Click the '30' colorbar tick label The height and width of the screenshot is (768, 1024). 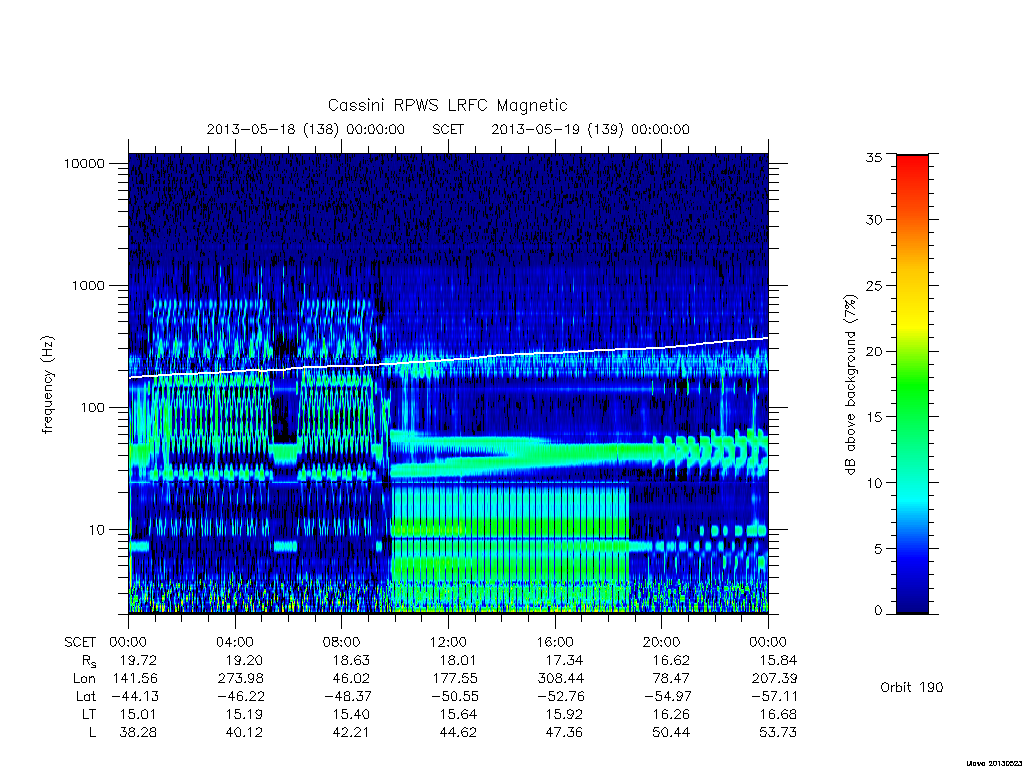click(x=874, y=219)
